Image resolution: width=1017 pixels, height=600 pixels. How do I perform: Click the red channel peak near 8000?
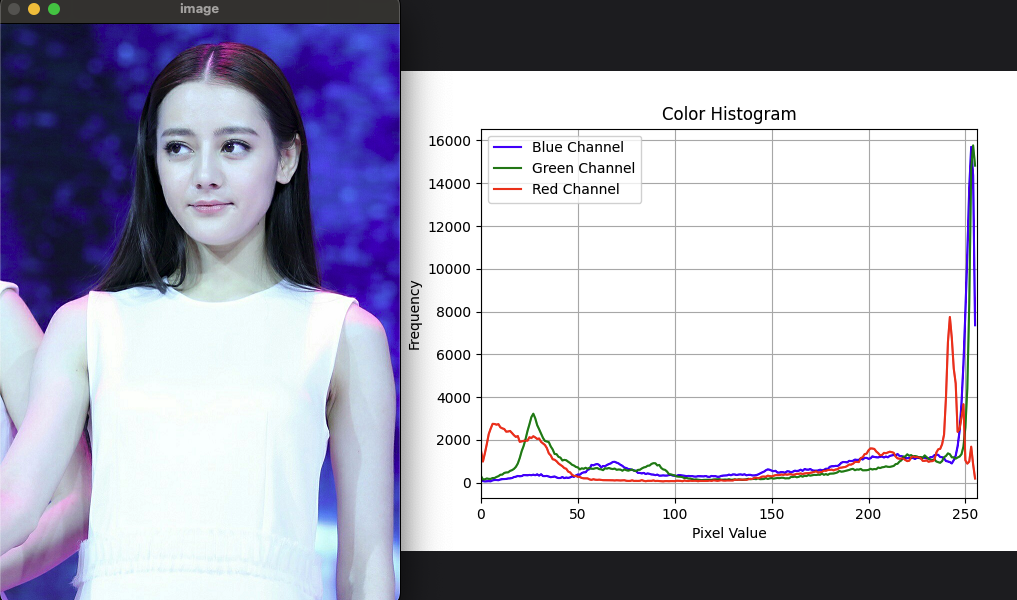950,318
